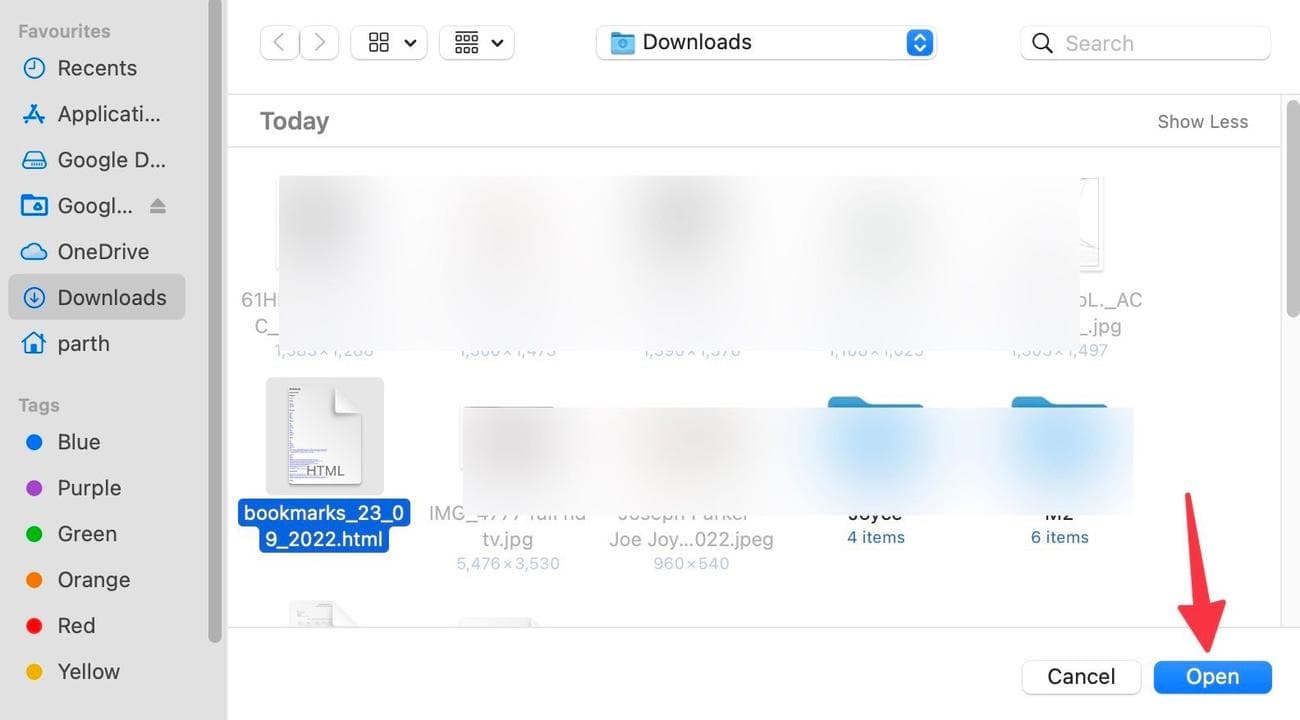
Task: Click the back navigation arrow
Action: click(279, 42)
